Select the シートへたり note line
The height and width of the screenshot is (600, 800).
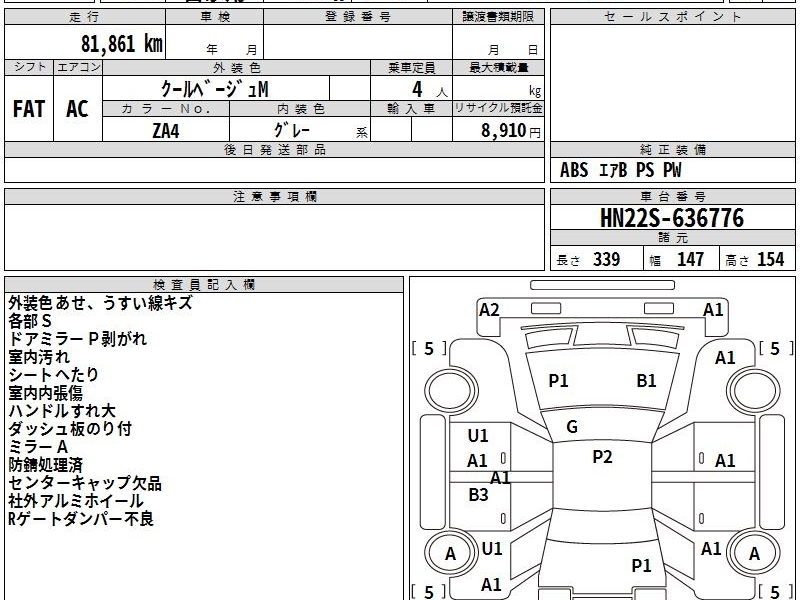[54, 375]
